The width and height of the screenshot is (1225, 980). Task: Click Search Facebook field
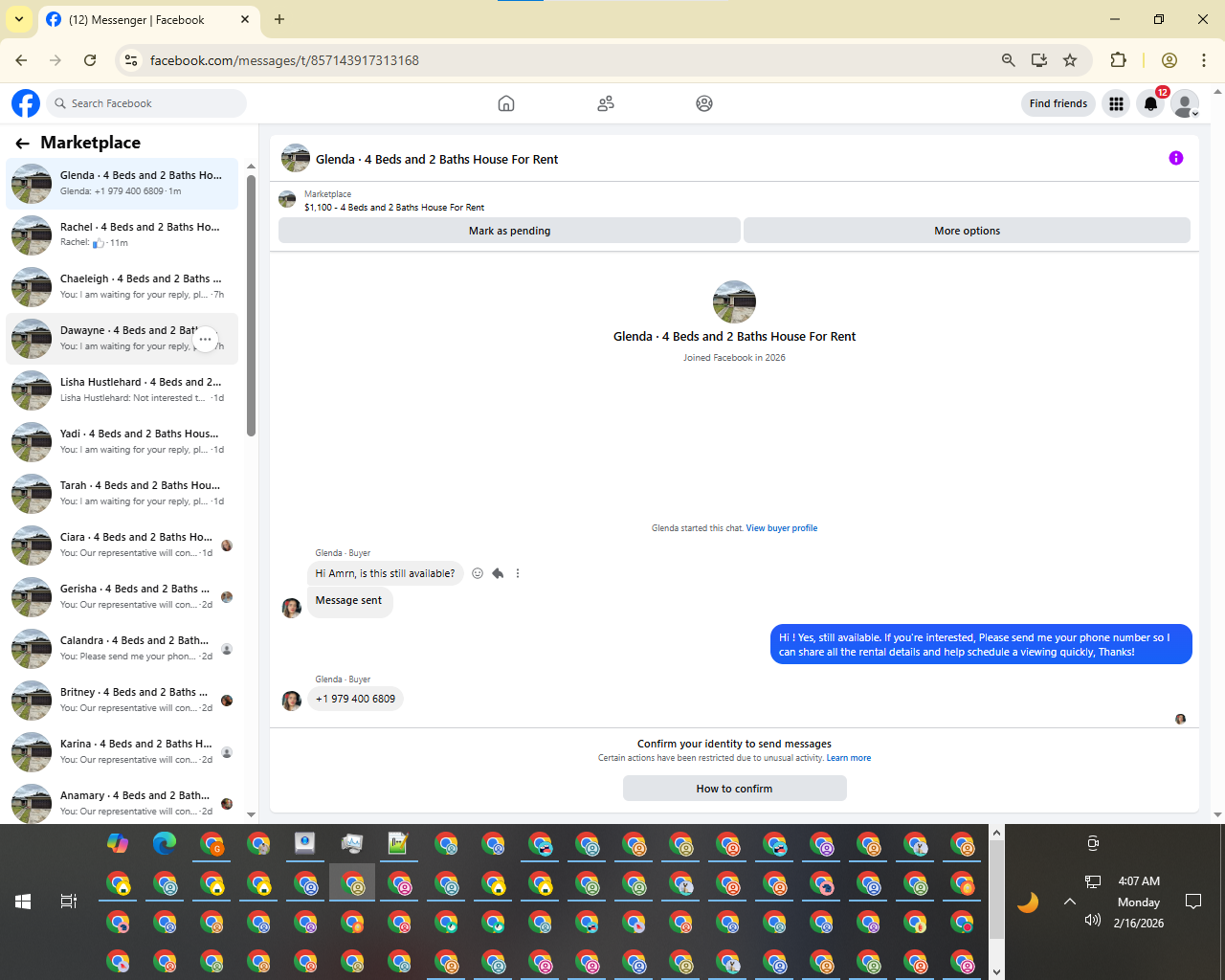coord(146,103)
